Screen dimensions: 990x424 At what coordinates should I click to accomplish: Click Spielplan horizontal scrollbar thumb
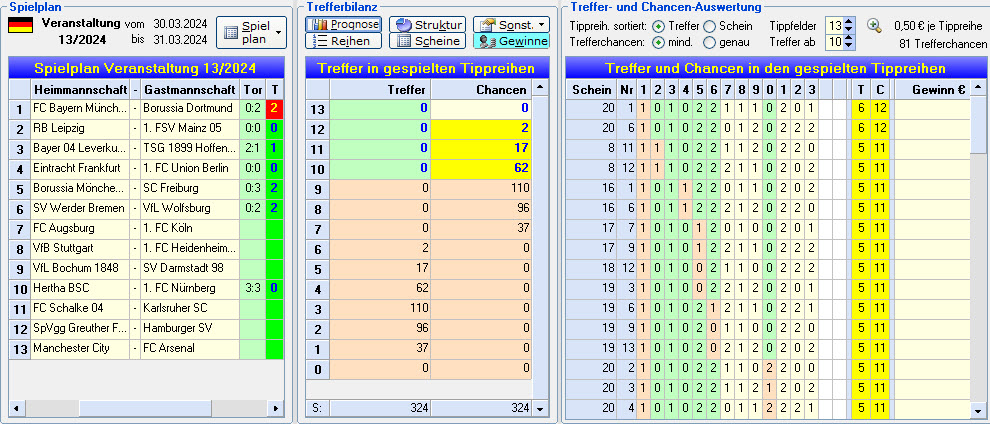145,408
